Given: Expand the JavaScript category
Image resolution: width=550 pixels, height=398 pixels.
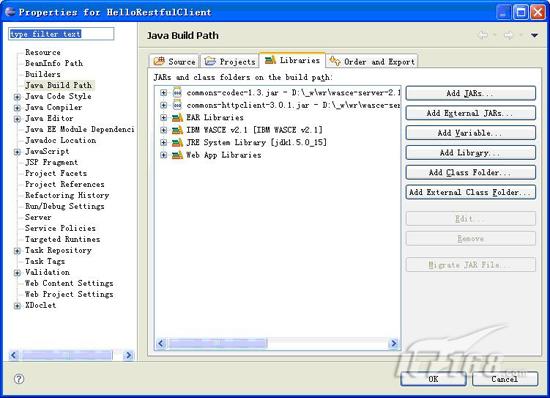Looking at the screenshot, I should [x=17, y=152].
